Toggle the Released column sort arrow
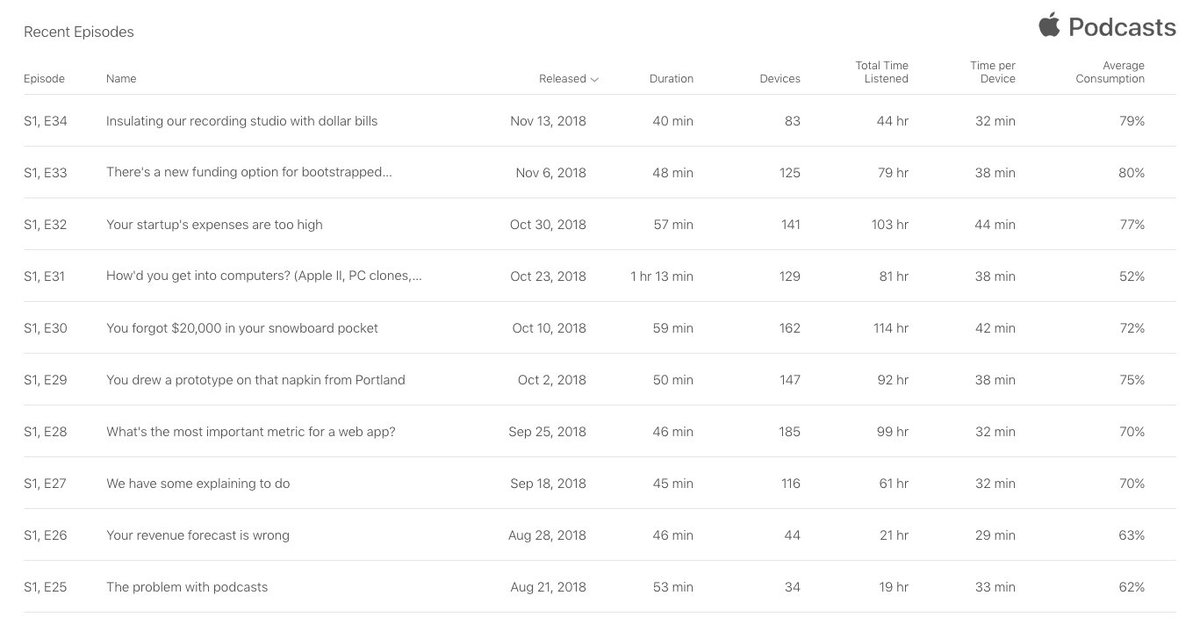 [595, 79]
